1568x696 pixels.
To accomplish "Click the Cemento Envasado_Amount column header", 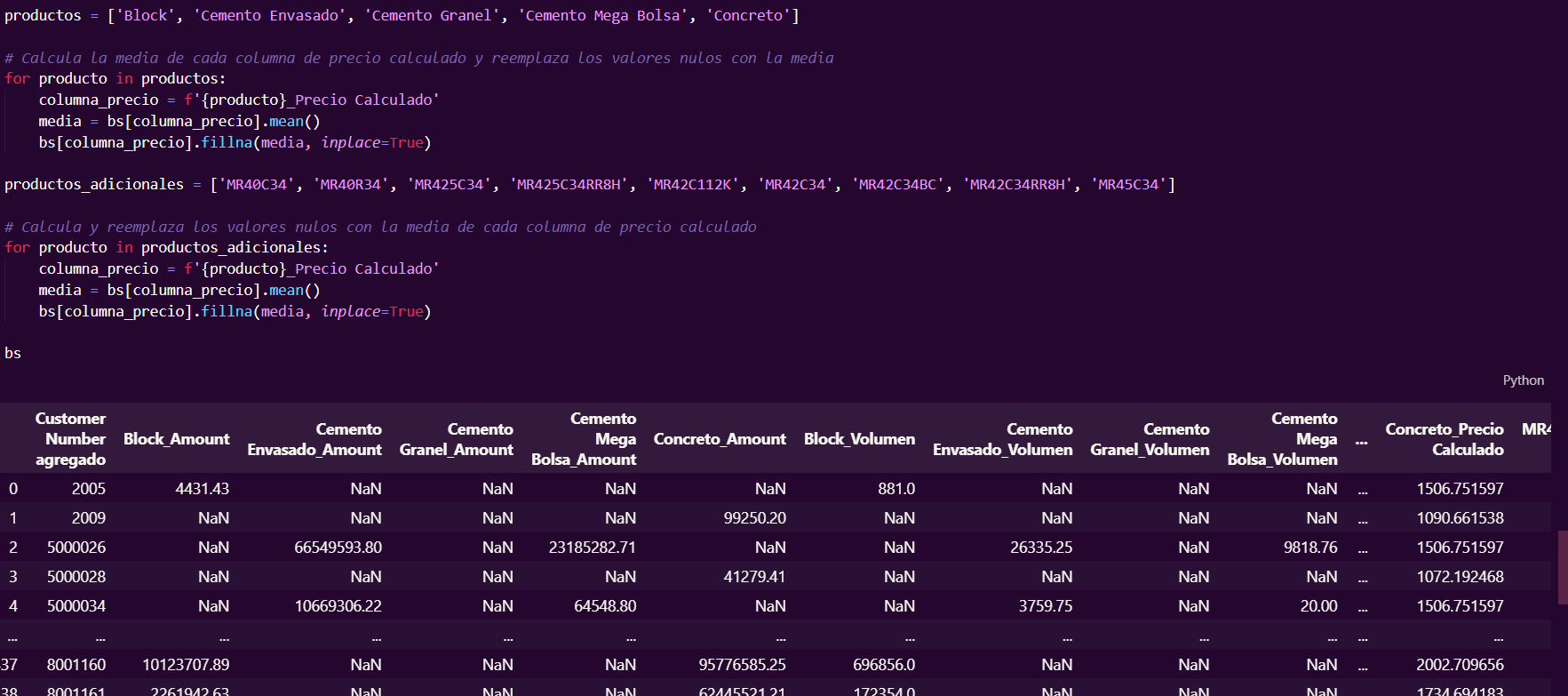I will [x=314, y=439].
